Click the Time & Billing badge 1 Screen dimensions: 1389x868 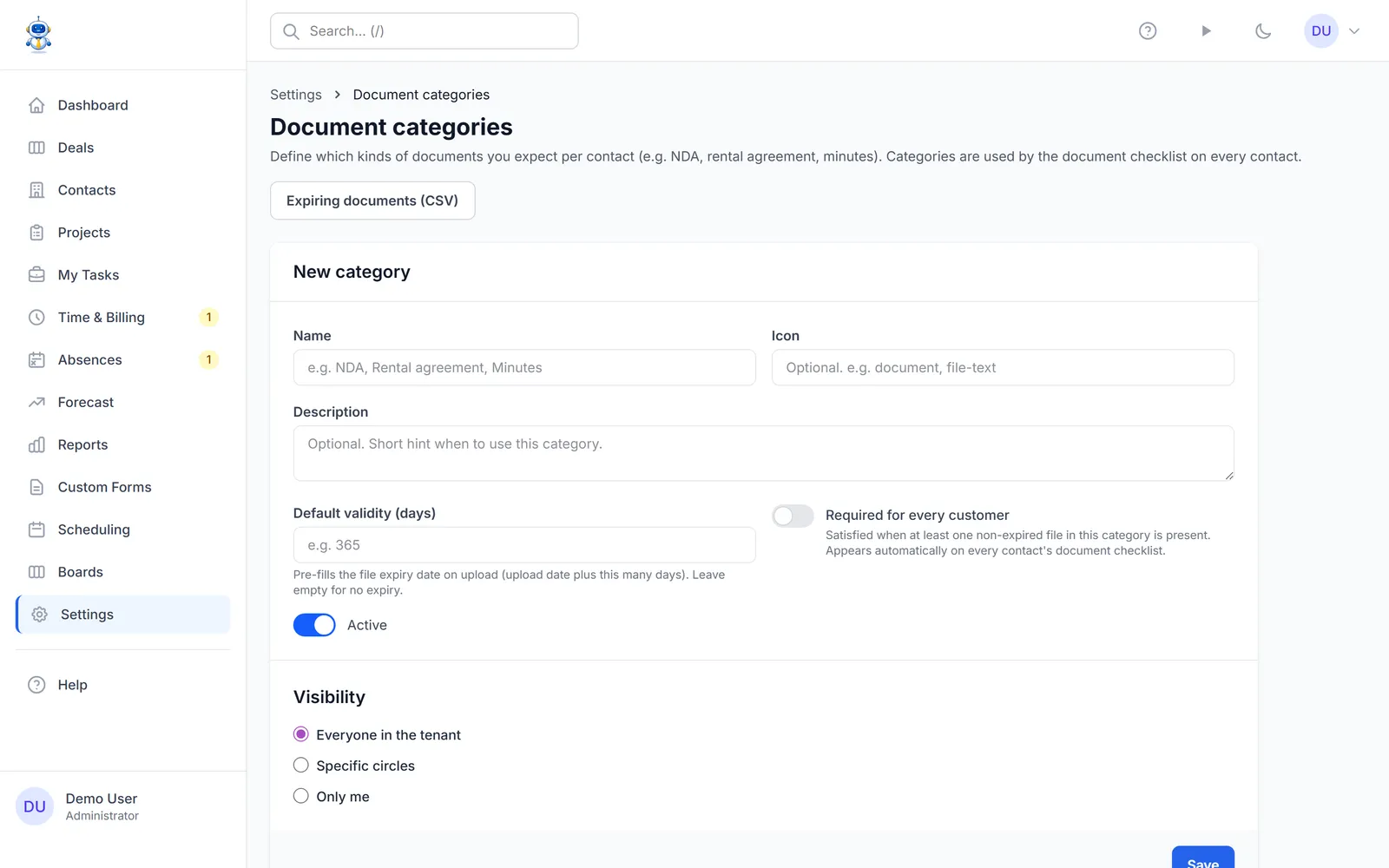(x=208, y=318)
